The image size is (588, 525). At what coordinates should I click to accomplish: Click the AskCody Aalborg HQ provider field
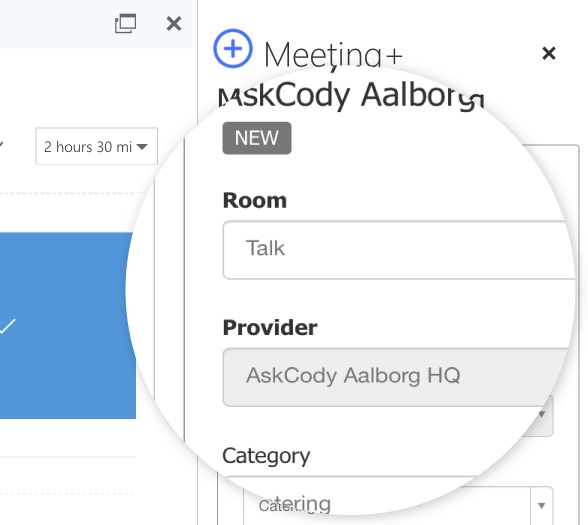[396, 377]
